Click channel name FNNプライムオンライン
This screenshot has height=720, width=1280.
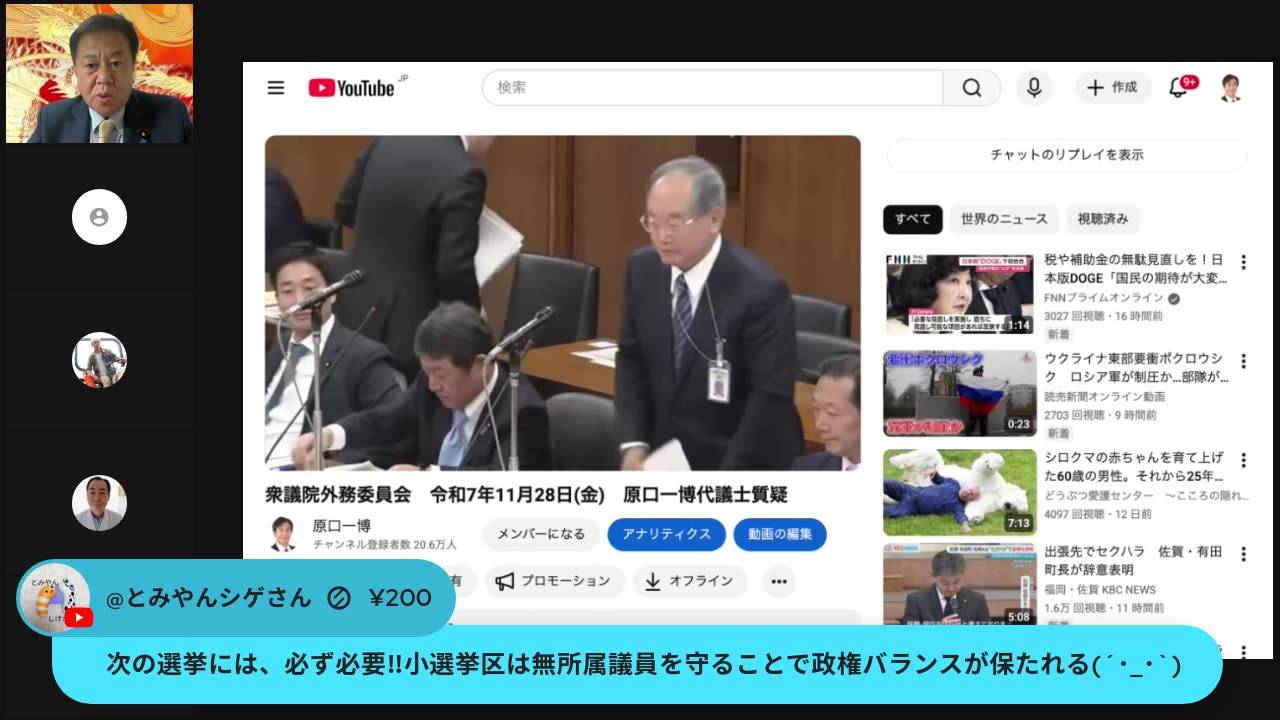click(1104, 298)
